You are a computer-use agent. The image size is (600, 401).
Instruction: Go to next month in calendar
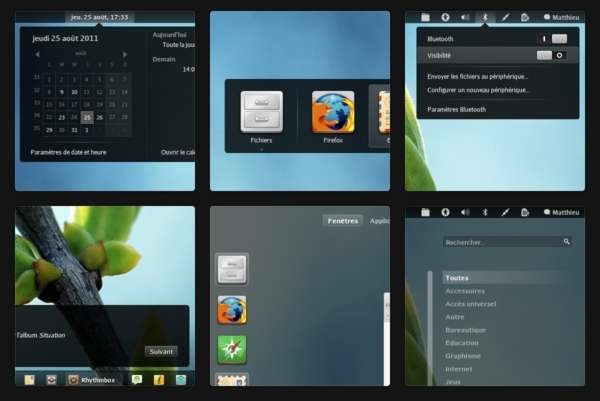(125, 54)
